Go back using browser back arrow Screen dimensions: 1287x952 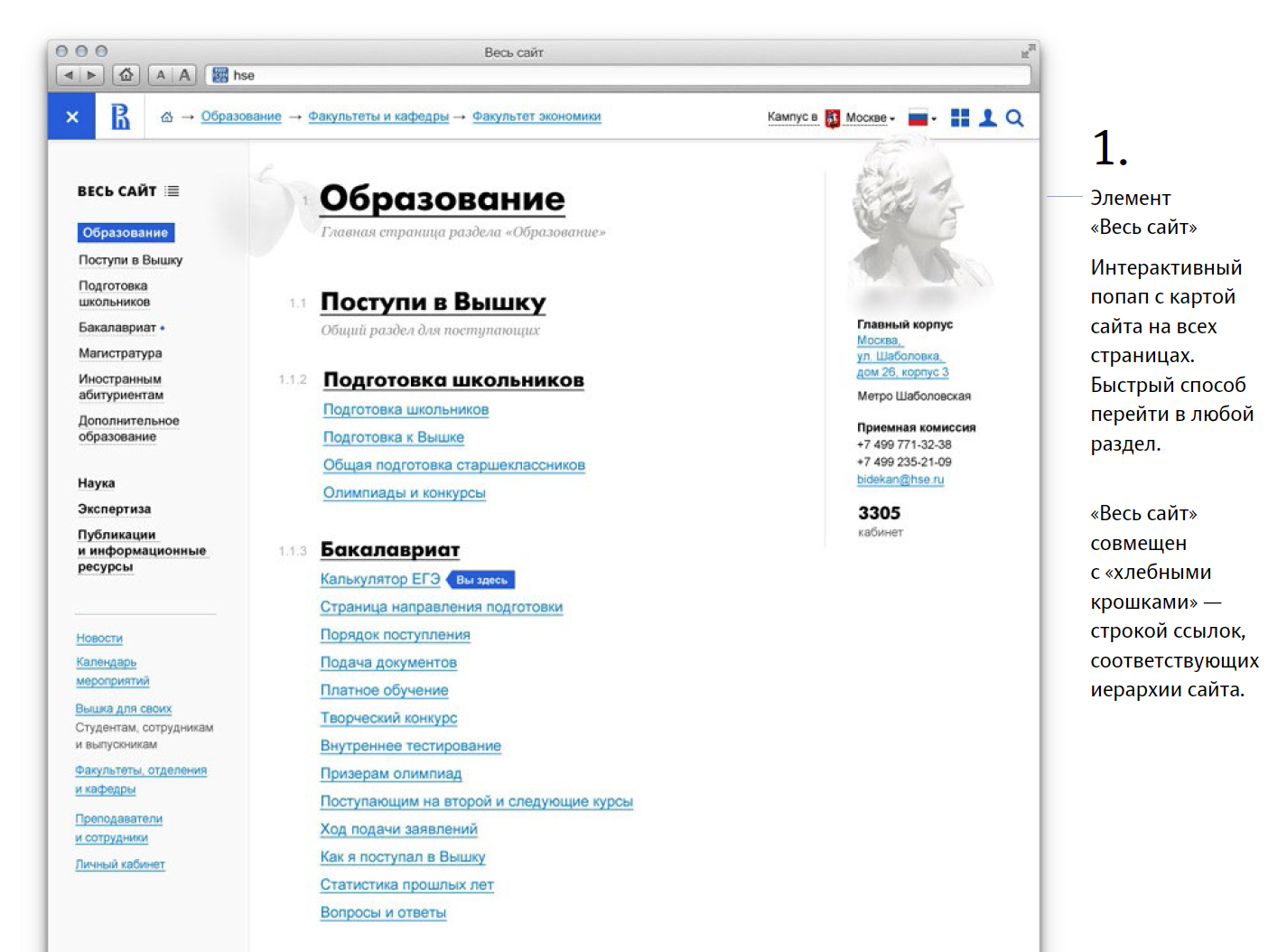[69, 75]
